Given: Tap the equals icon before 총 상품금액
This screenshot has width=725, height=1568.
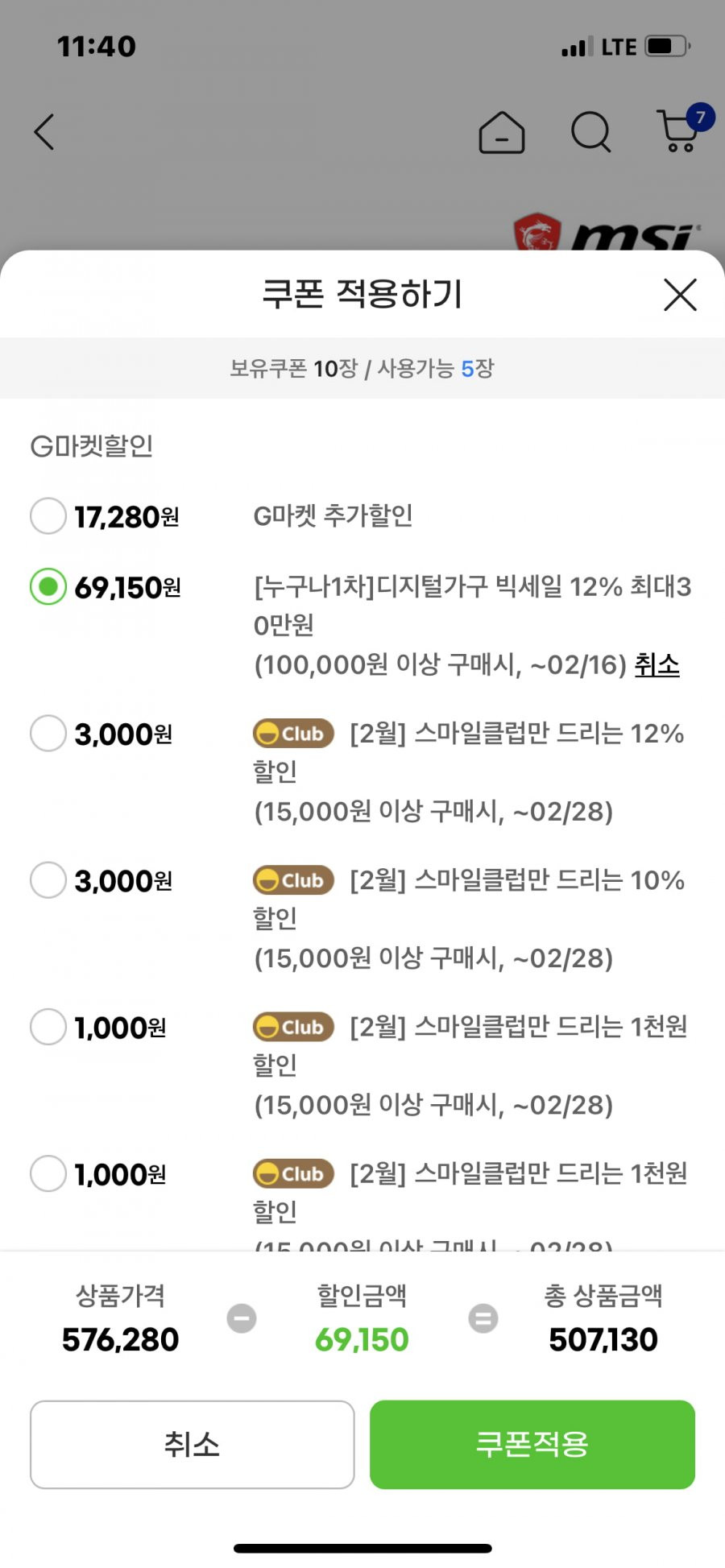Looking at the screenshot, I should tap(483, 1318).
